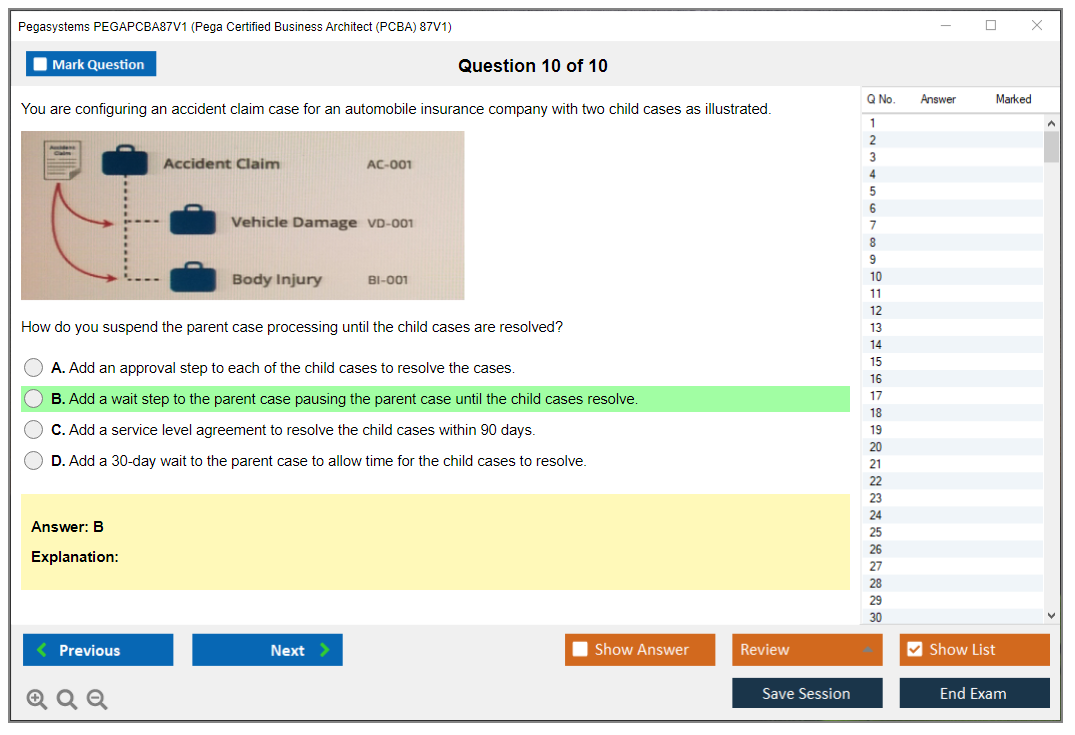Choose option C service level agreement
Screen dimensions: 1075x735
(x=34, y=430)
